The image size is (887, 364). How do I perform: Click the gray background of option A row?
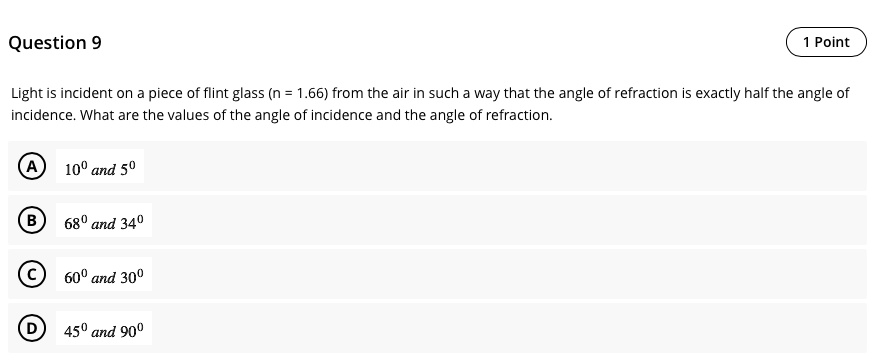(x=503, y=166)
